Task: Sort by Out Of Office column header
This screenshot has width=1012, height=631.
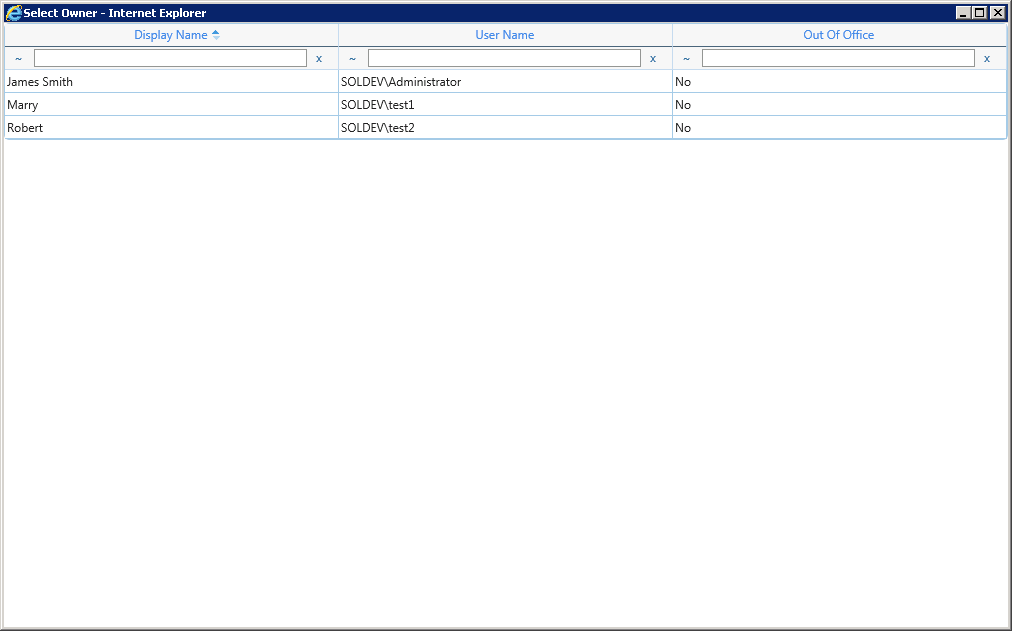Action: point(838,35)
